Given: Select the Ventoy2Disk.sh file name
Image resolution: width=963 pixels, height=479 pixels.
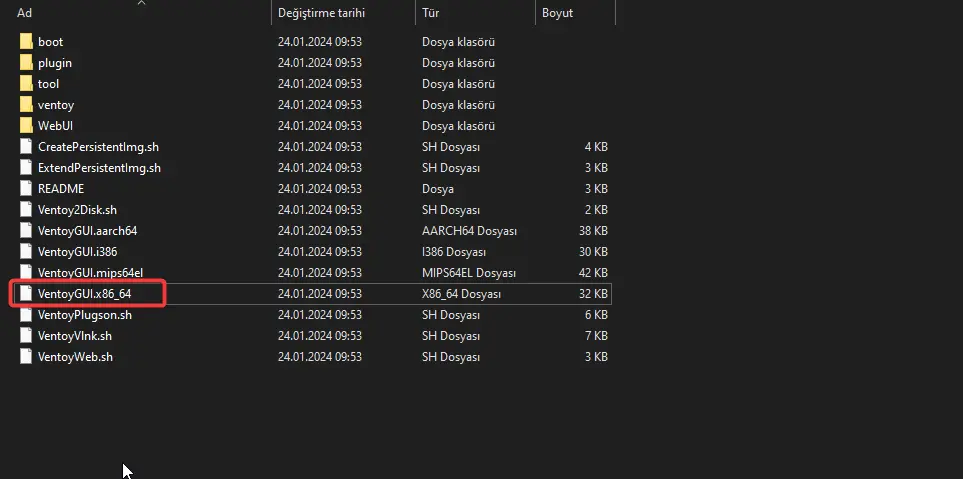Looking at the screenshot, I should pyautogui.click(x=77, y=210).
